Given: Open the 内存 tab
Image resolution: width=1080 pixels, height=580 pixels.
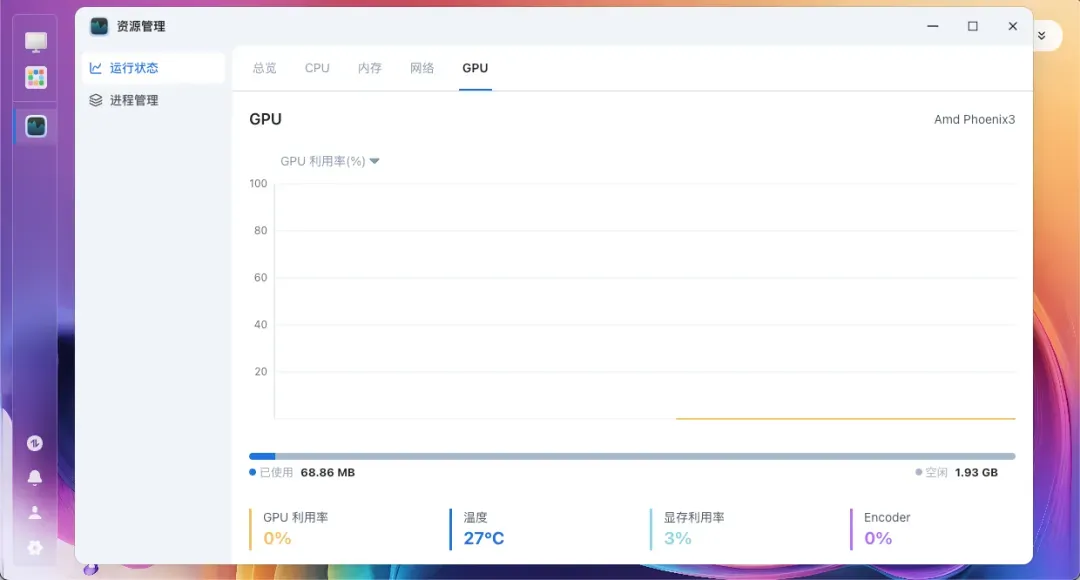Looking at the screenshot, I should pyautogui.click(x=370, y=68).
